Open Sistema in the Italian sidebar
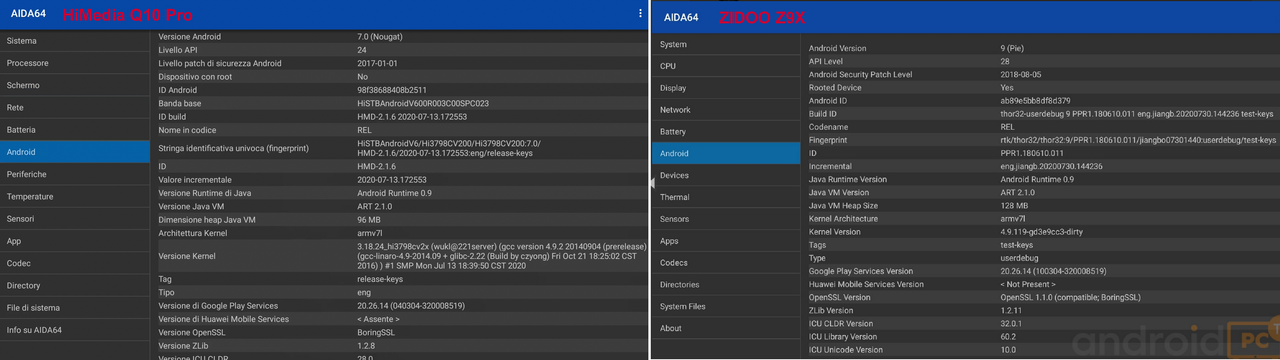Screen dimensions: 1280x360 [75, 41]
